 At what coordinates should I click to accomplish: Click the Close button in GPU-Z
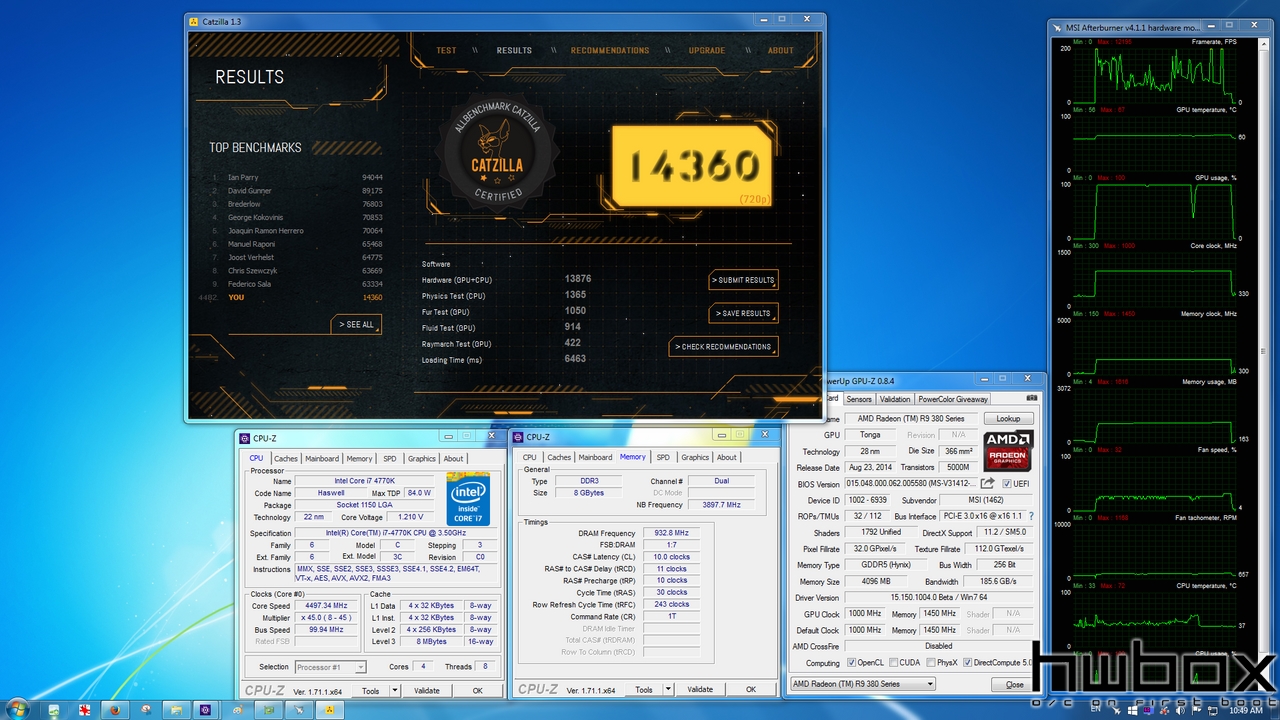[1014, 685]
